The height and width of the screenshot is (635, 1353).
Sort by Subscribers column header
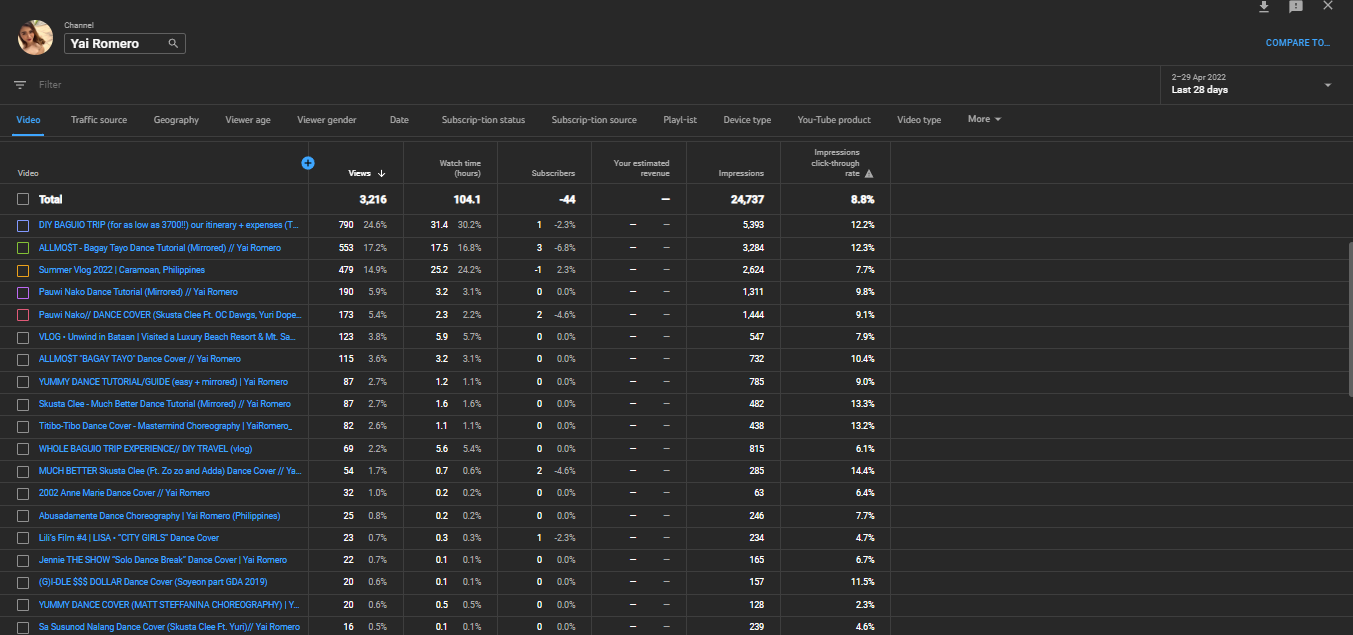coord(553,174)
